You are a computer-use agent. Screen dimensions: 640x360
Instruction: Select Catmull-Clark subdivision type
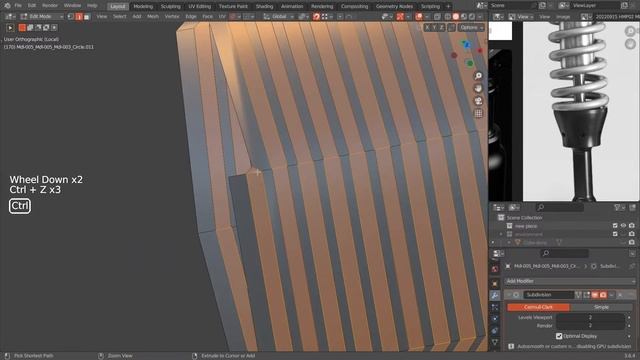pos(538,307)
